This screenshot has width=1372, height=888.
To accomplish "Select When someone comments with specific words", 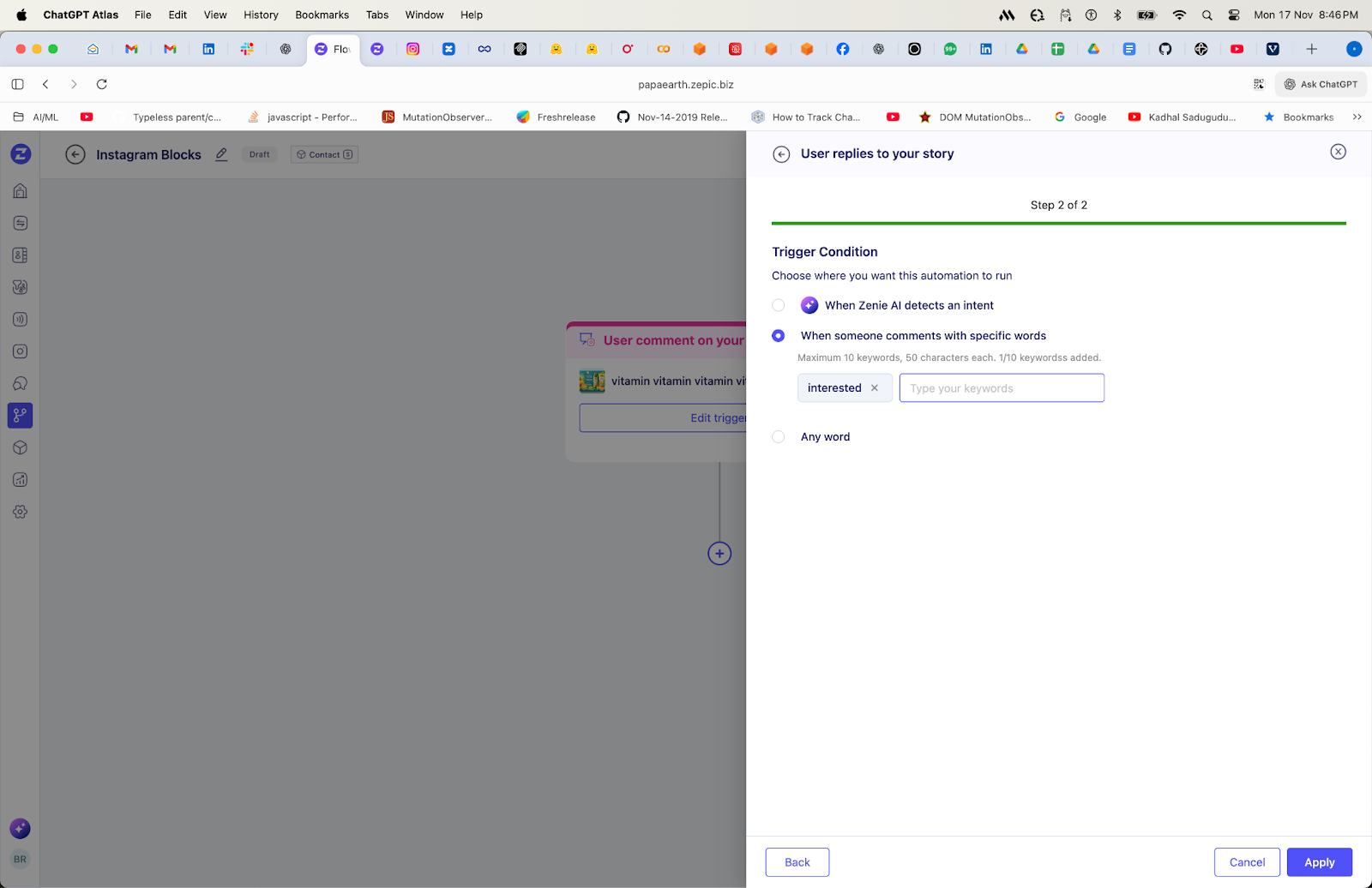I will tap(779, 336).
